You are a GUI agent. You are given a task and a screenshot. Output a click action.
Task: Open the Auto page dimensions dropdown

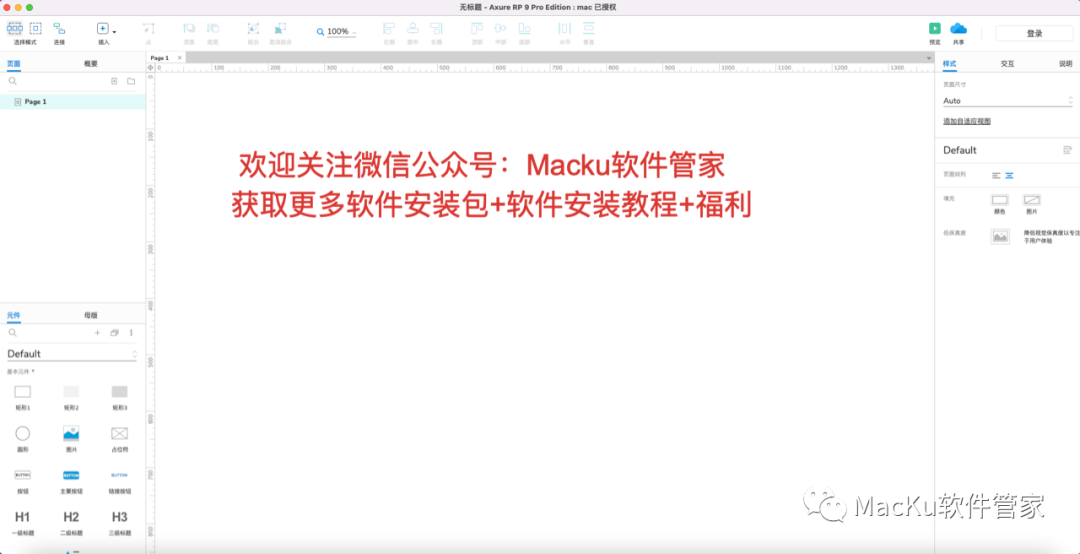(1008, 101)
